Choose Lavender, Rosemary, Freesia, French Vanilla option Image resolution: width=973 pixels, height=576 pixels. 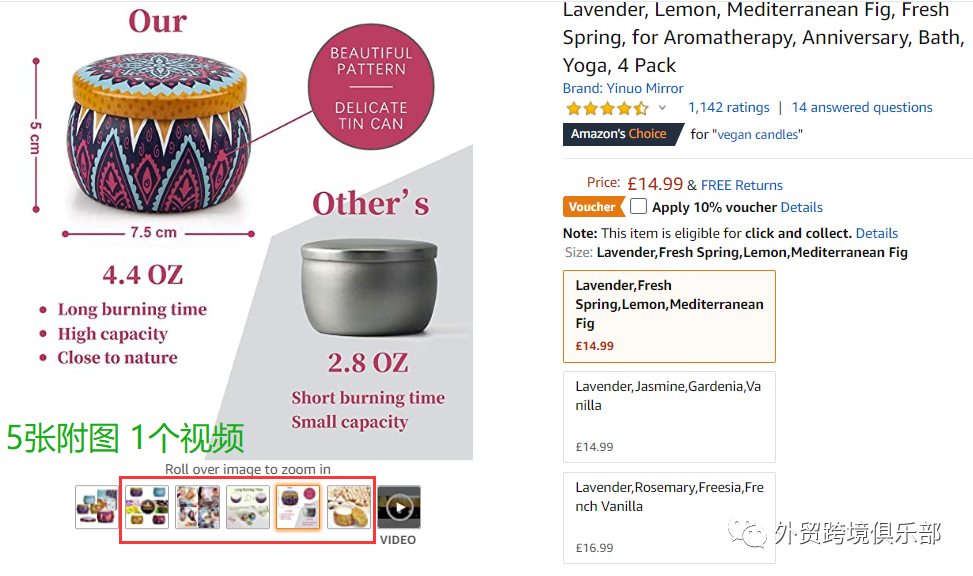coord(669,518)
